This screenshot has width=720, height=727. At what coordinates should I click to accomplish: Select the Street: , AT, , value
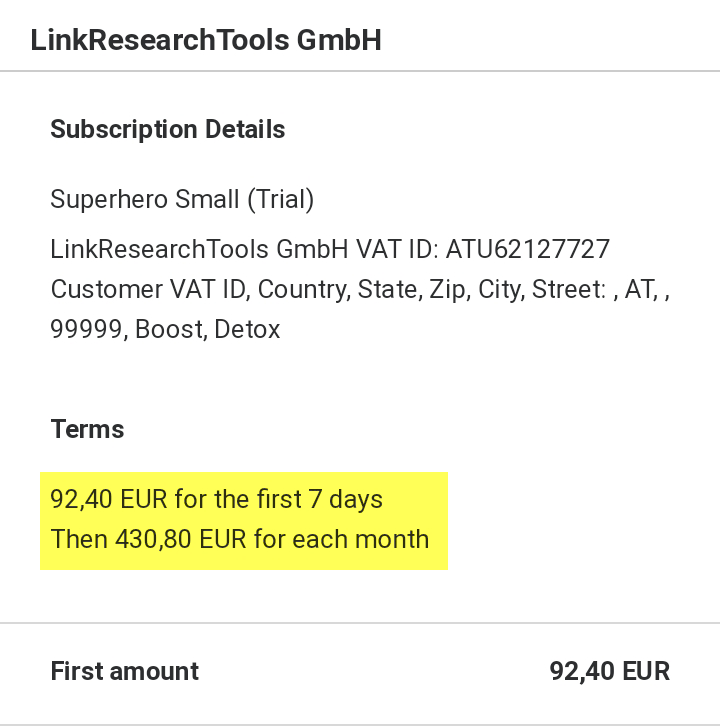pyautogui.click(x=601, y=290)
